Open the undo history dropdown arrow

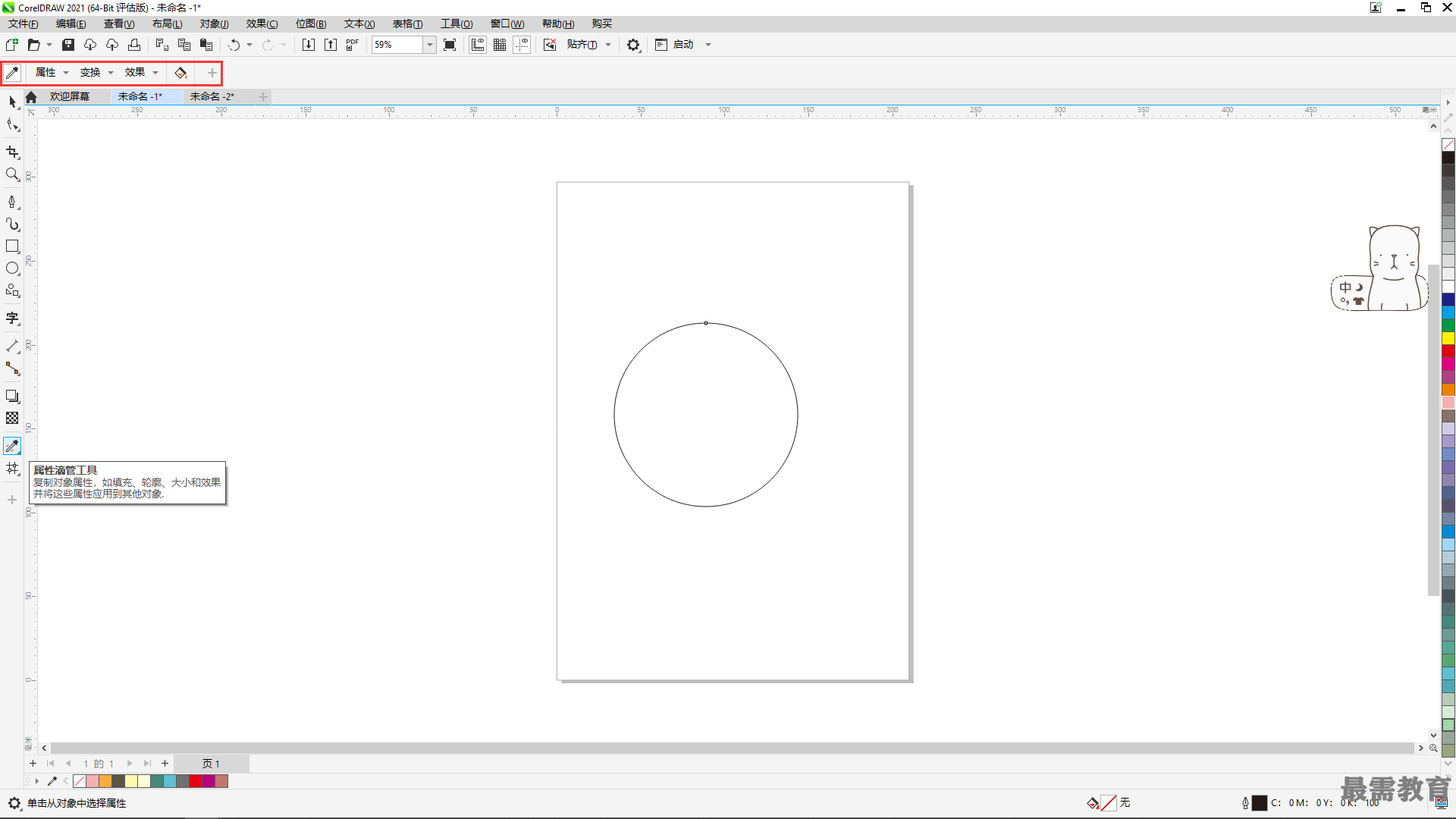pyautogui.click(x=249, y=45)
